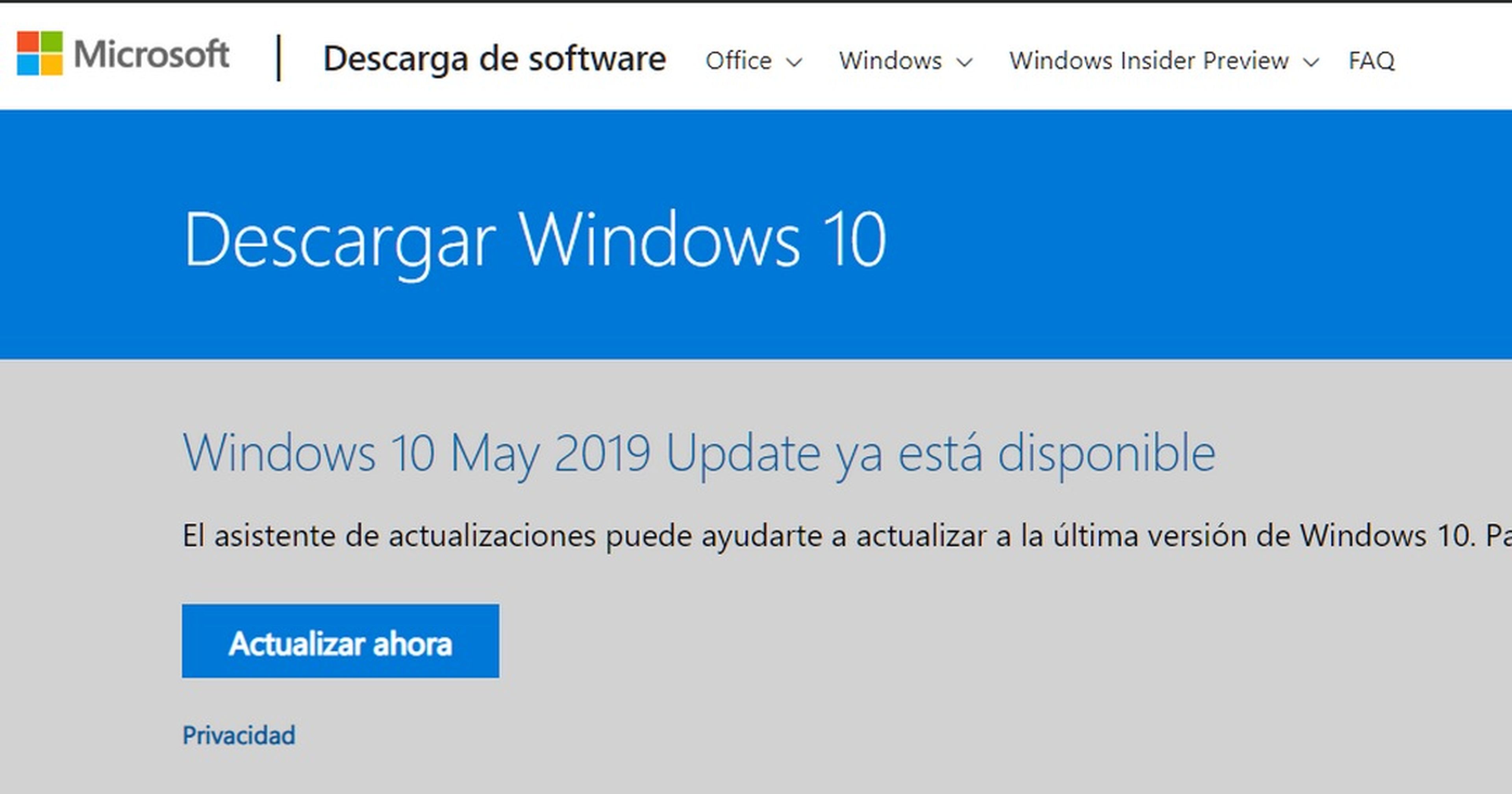Image resolution: width=1512 pixels, height=794 pixels.
Task: Click the vertical divider beside Microsoft logo
Action: pos(279,58)
